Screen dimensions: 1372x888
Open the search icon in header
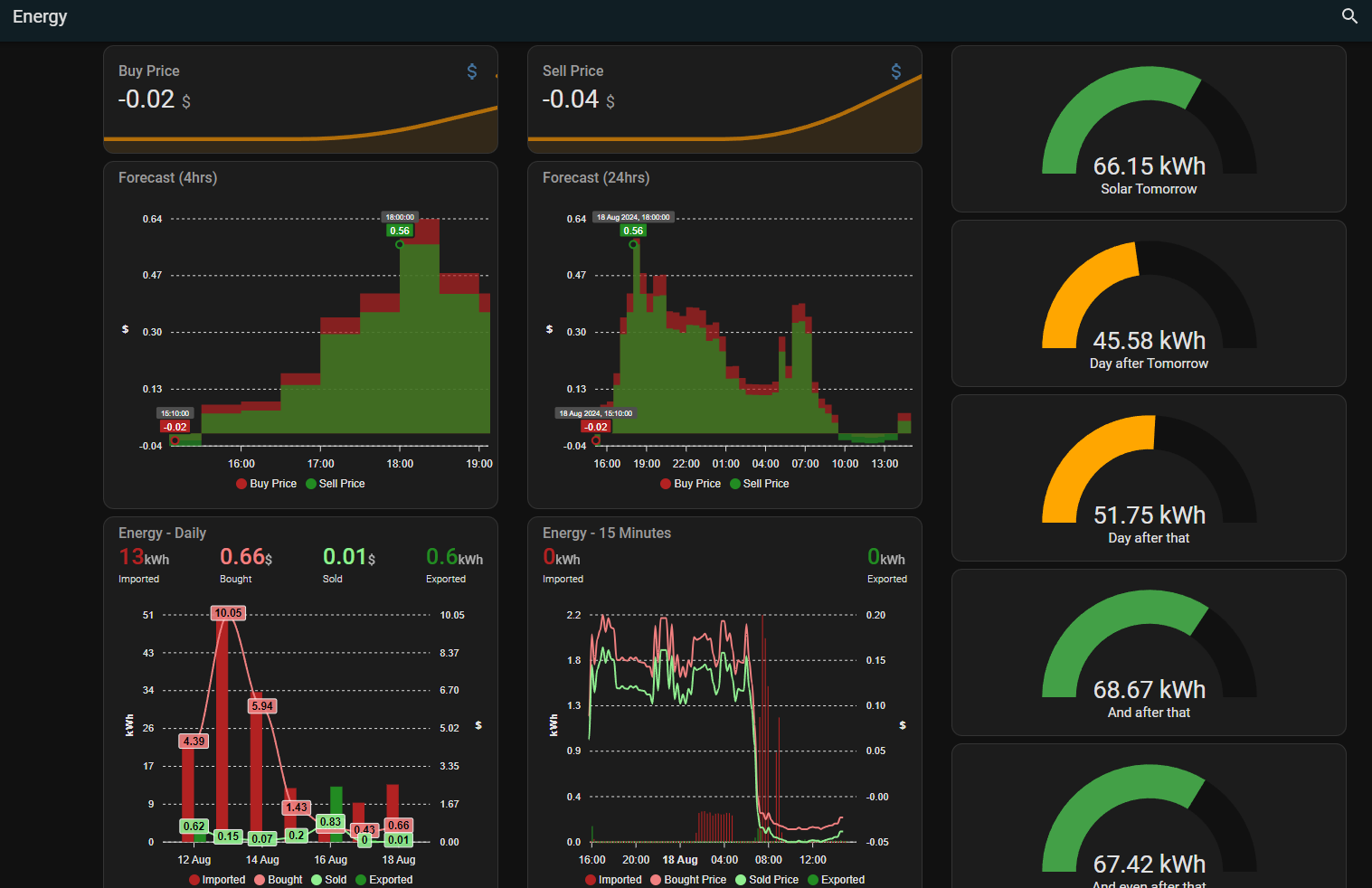[1349, 16]
